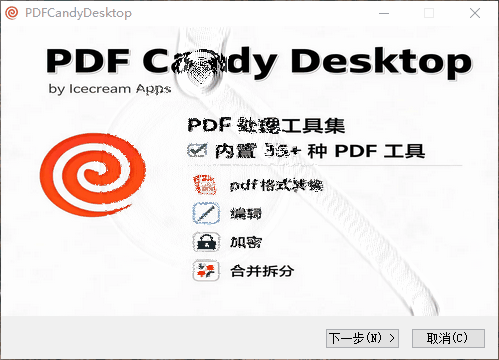The image size is (499, 360).
Task: Click the 合并拆分 text label
Action: click(262, 271)
